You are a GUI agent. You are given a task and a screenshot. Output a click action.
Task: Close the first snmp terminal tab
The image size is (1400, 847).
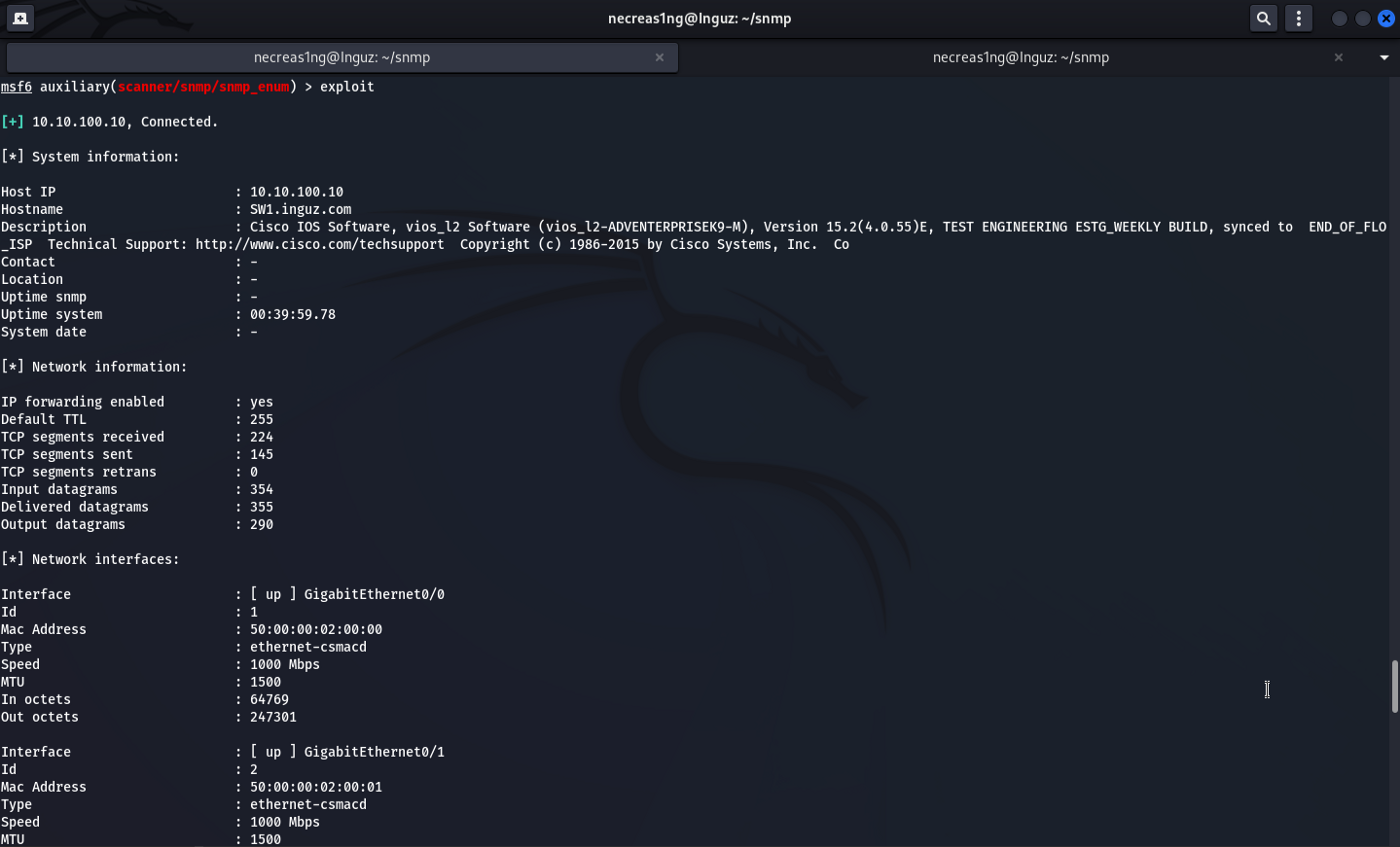click(659, 58)
